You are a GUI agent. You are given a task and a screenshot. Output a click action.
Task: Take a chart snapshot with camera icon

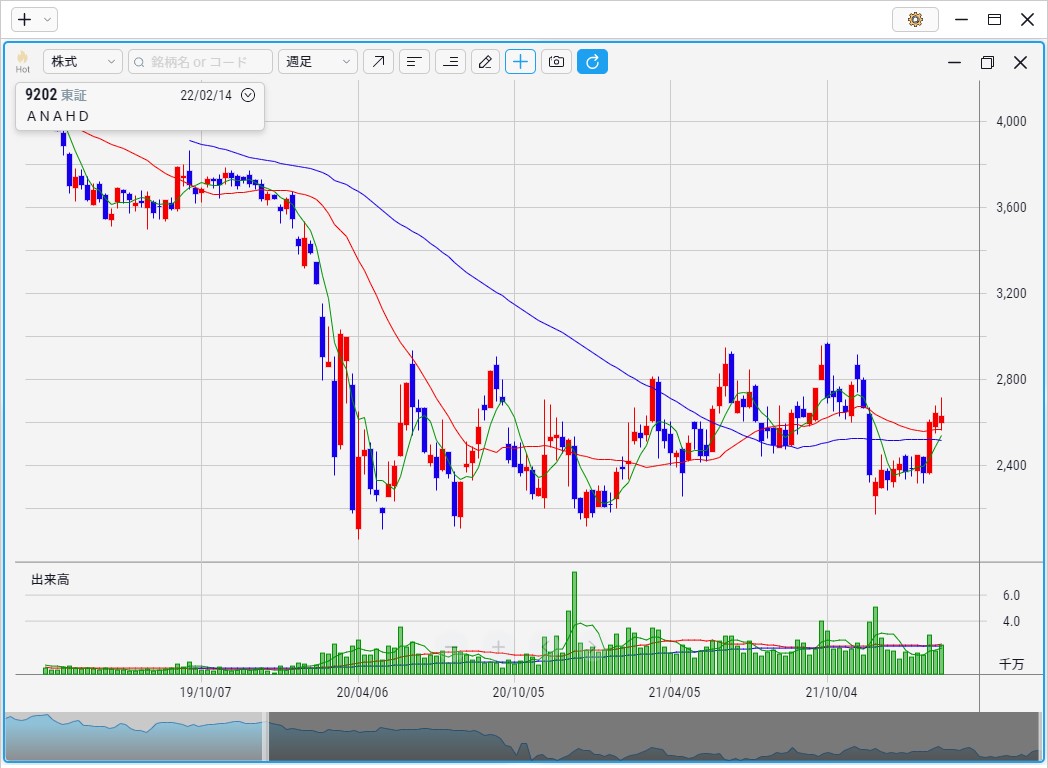[556, 62]
